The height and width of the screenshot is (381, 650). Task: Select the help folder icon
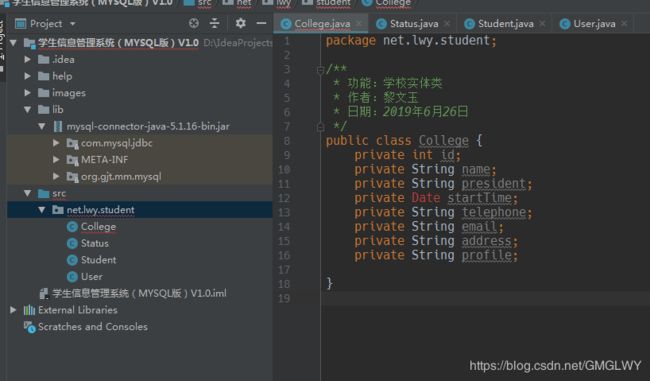44,76
